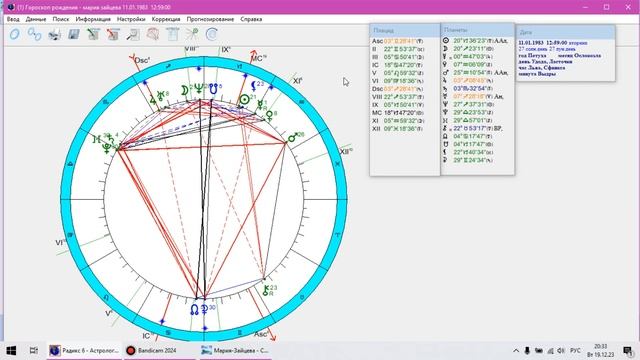Click the date panel header
The image size is (640, 360).
(566, 32)
